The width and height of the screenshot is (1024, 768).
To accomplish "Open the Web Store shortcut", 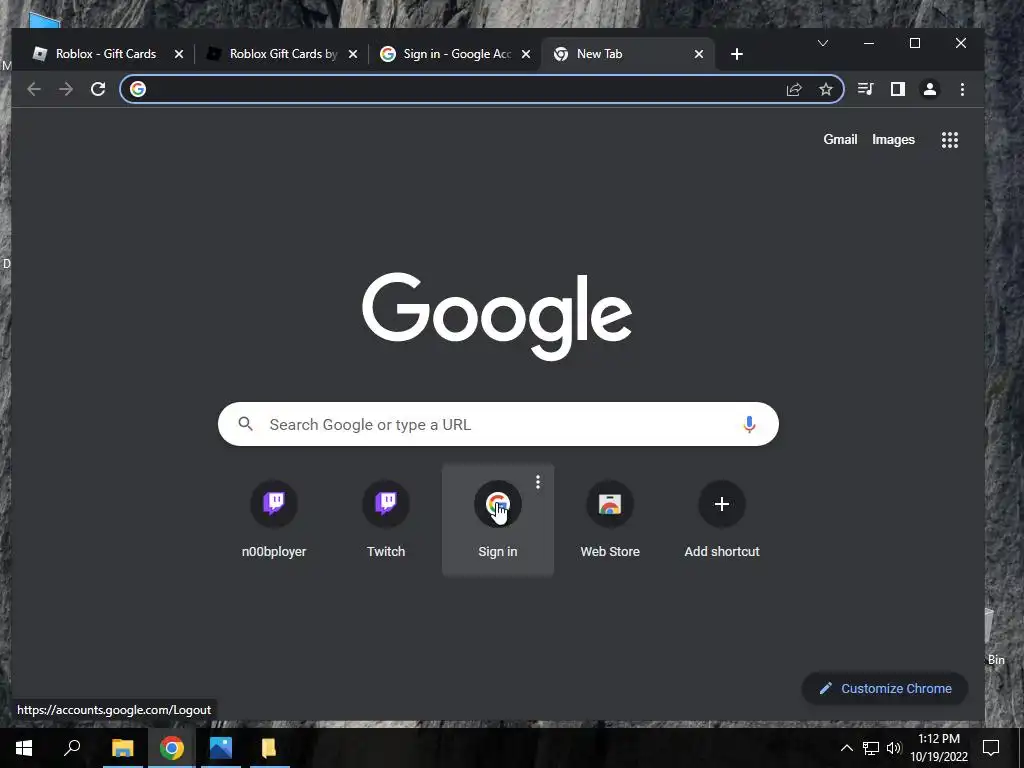I will 610,520.
